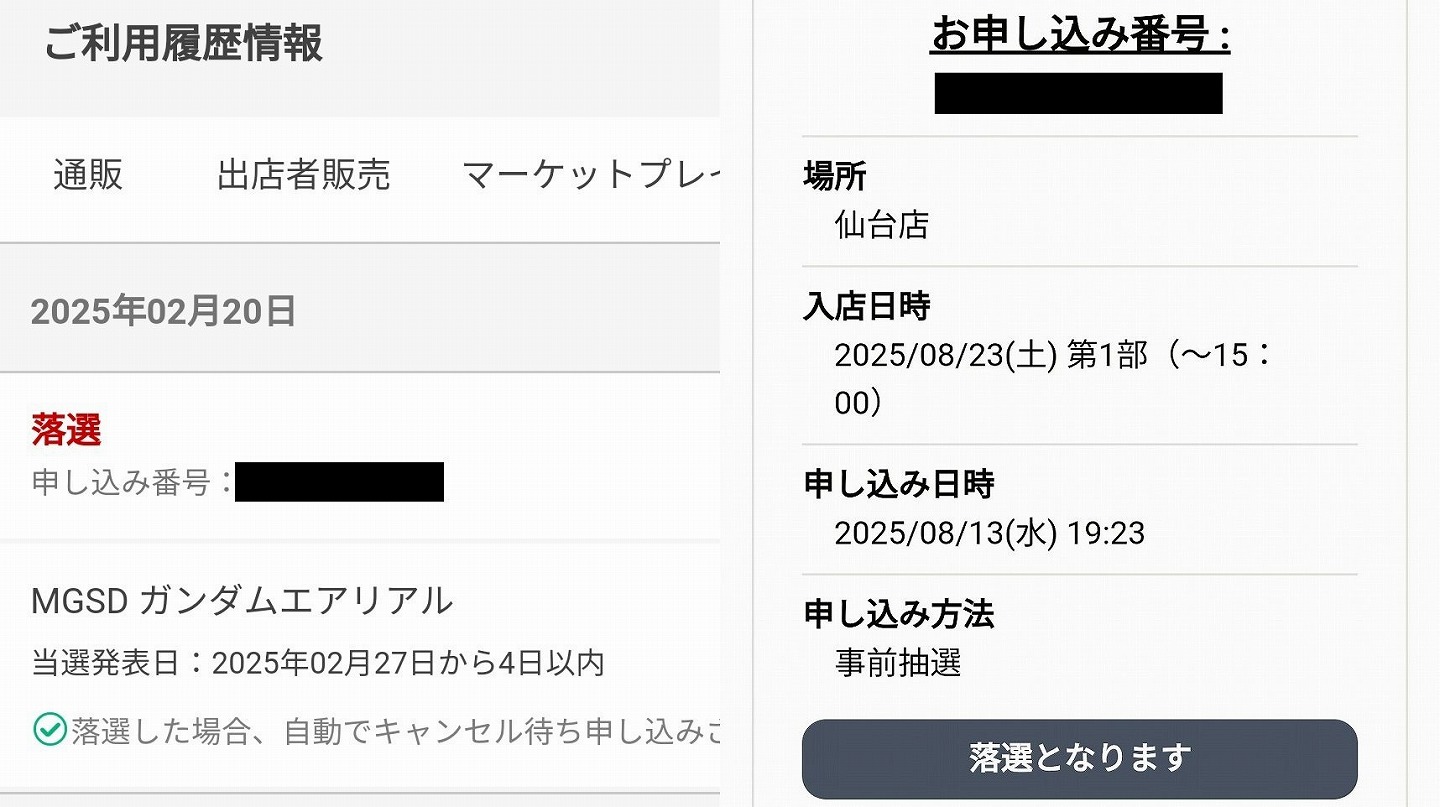This screenshot has height=807, width=1440.
Task: Open the MGSD ガンダムエアリアル item
Action: point(242,601)
